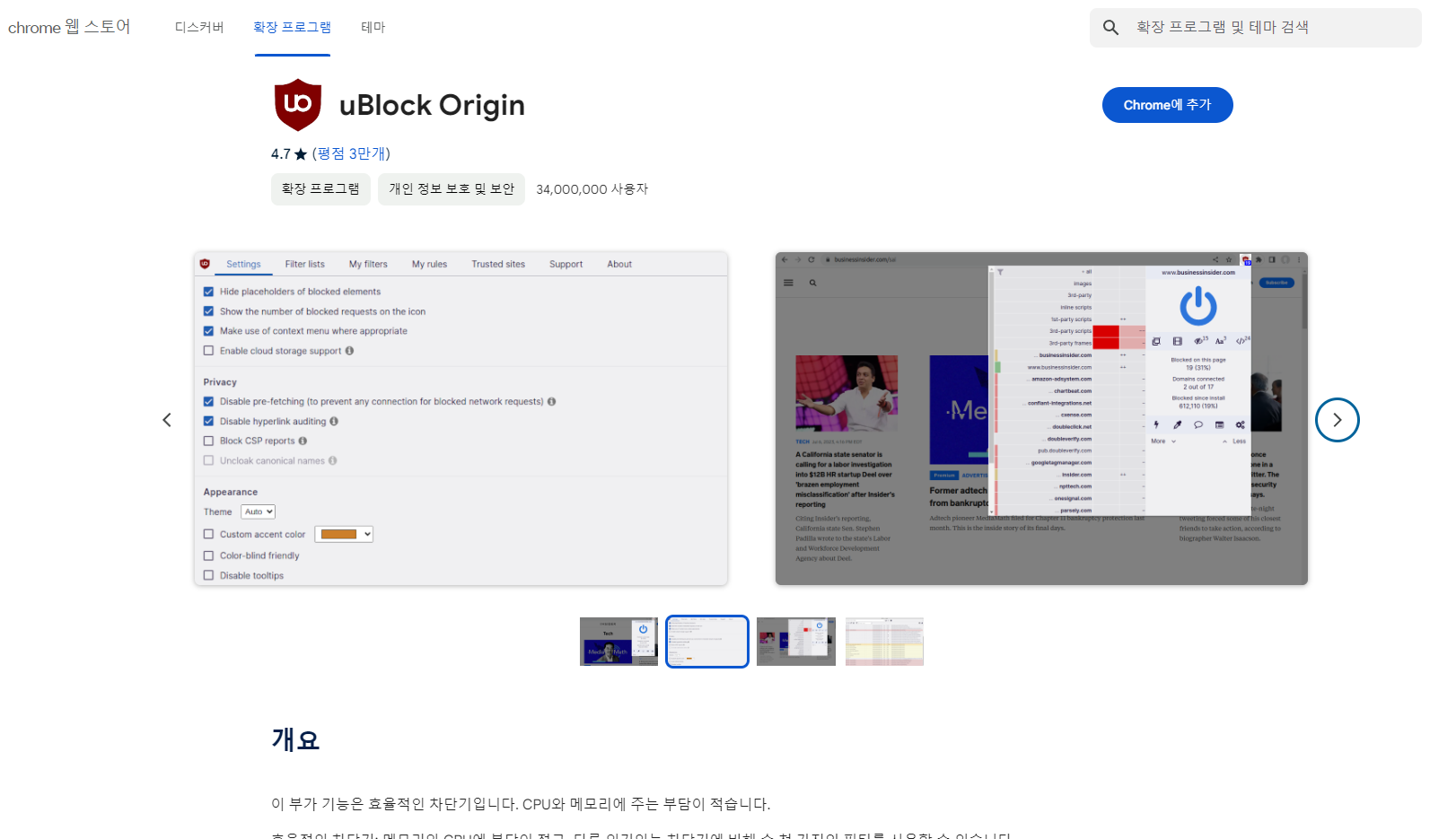1456x839 pixels.
Task: Select the fourth carousel thumbnail
Action: [884, 642]
